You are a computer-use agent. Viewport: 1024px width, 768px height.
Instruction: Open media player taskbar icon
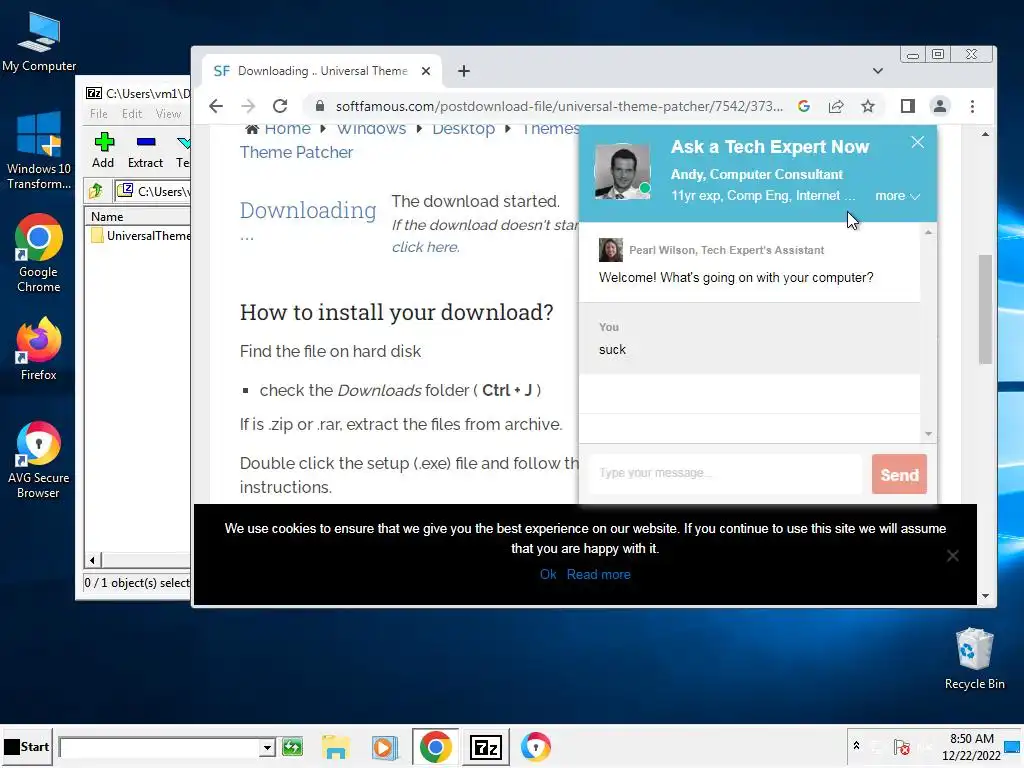click(x=385, y=747)
